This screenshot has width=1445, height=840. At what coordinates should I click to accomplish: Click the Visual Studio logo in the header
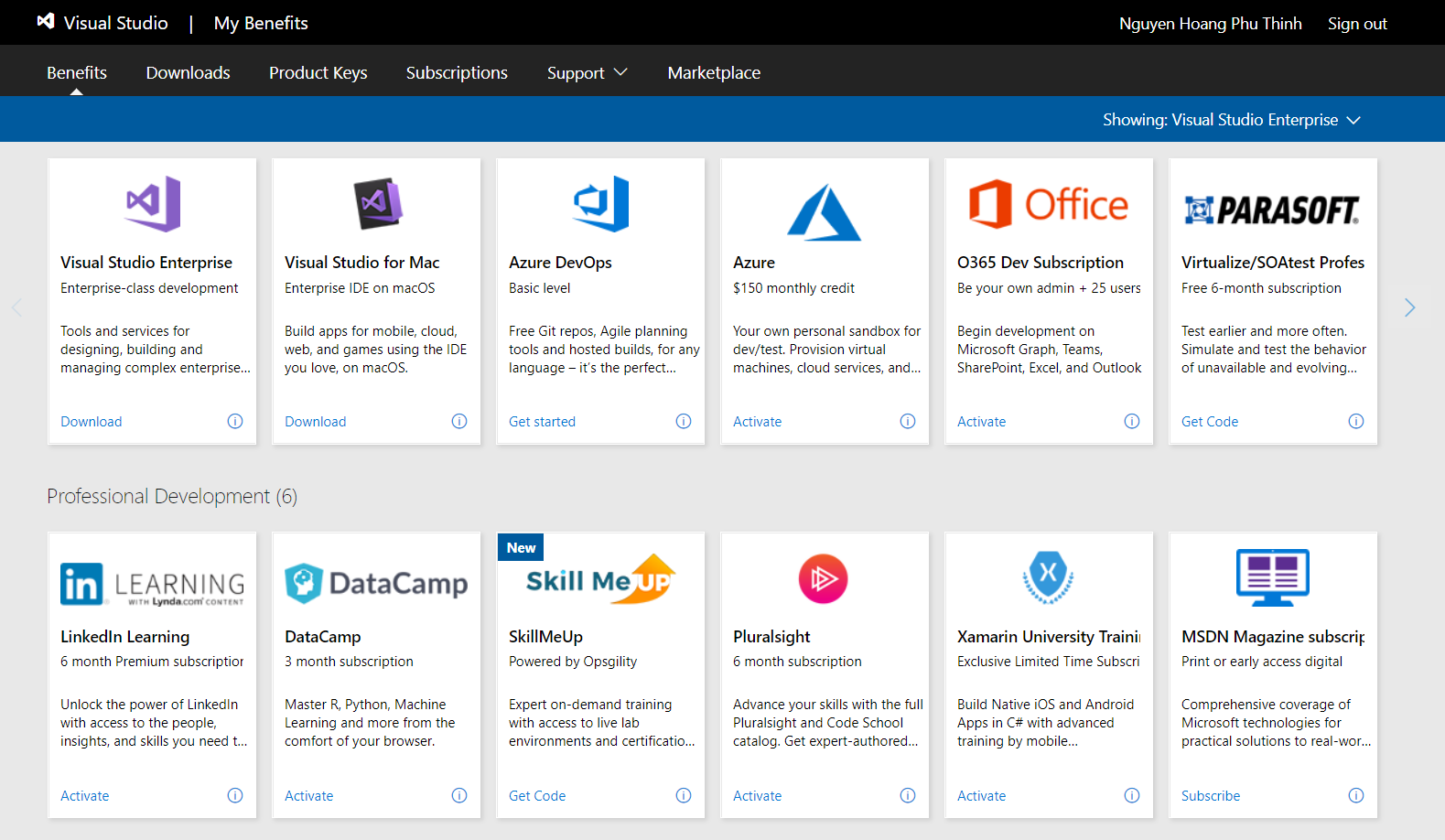[x=46, y=22]
